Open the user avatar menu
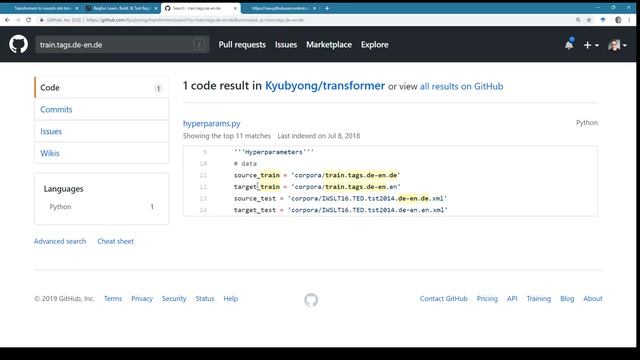Screen dimensions: 640x360 [x=617, y=45]
